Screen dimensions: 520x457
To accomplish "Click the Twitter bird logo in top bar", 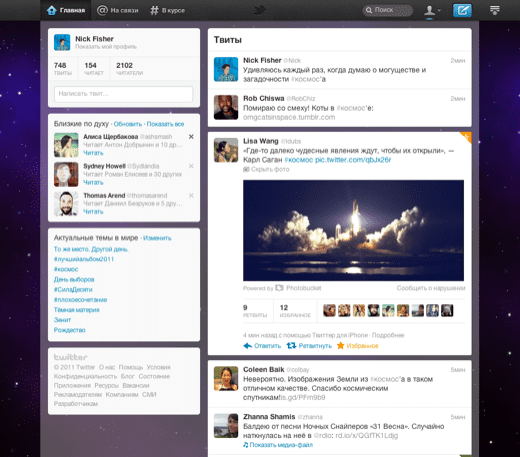I will click(x=260, y=10).
